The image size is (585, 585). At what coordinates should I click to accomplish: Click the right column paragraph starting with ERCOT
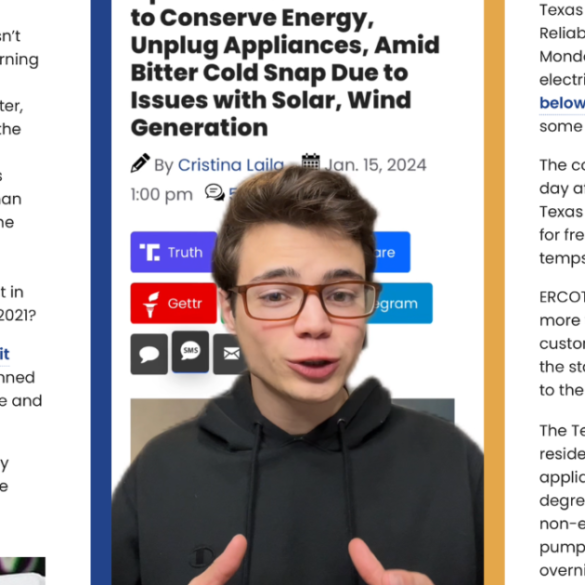[562, 343]
